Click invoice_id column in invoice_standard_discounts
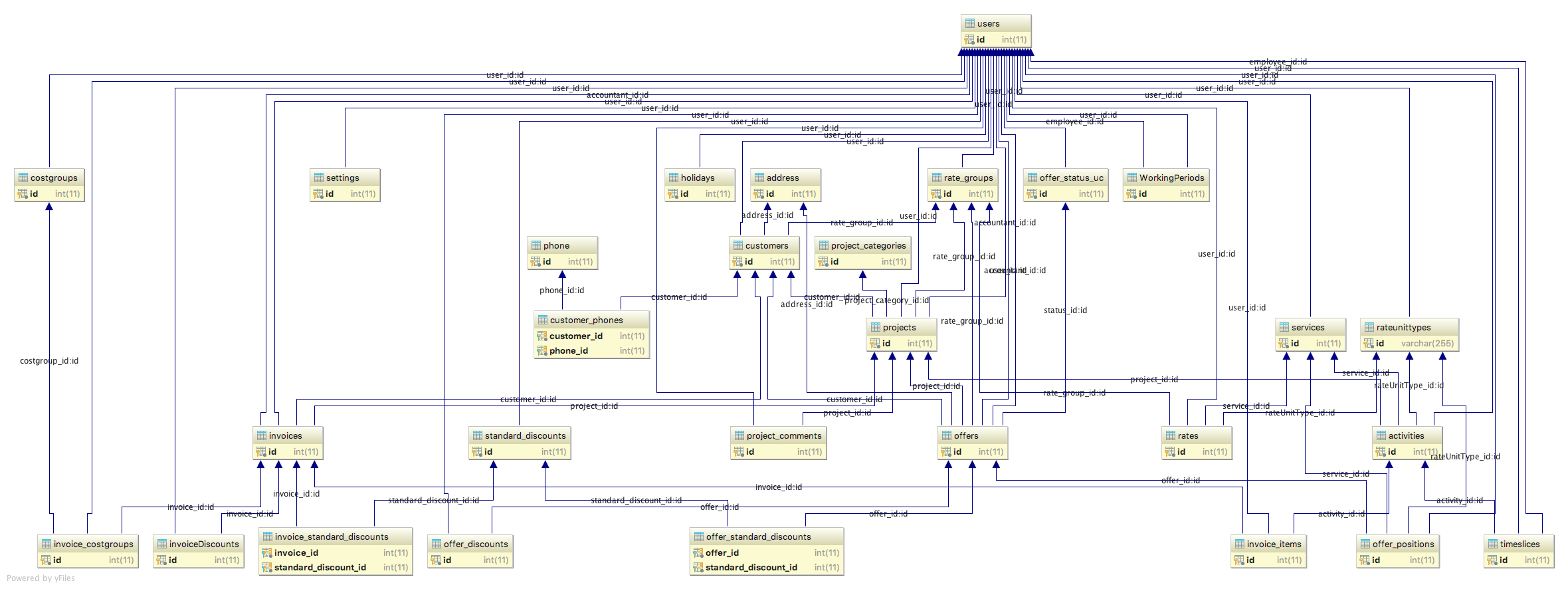This screenshot has width=1568, height=589. click(336, 552)
